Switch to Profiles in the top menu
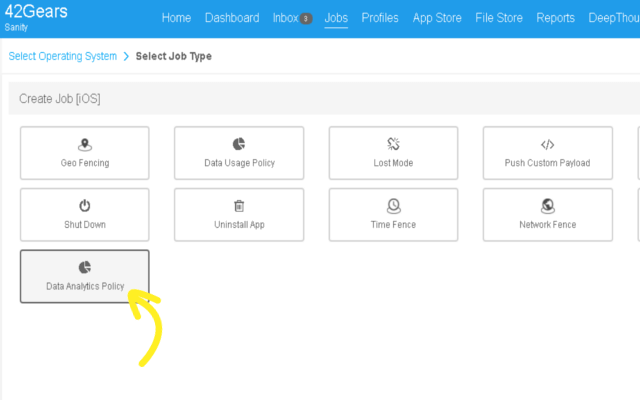Screen dimensions: 640x400 click(380, 18)
